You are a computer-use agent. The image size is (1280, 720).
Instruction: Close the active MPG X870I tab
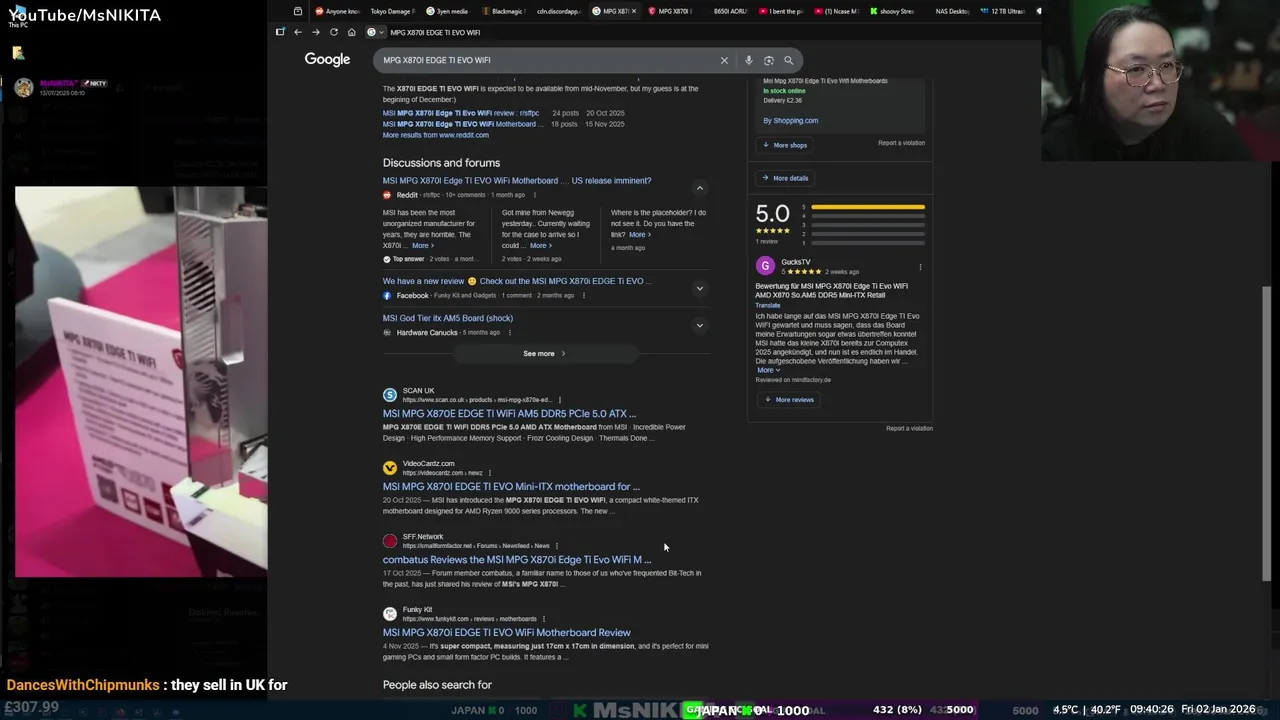pyautogui.click(x=634, y=11)
